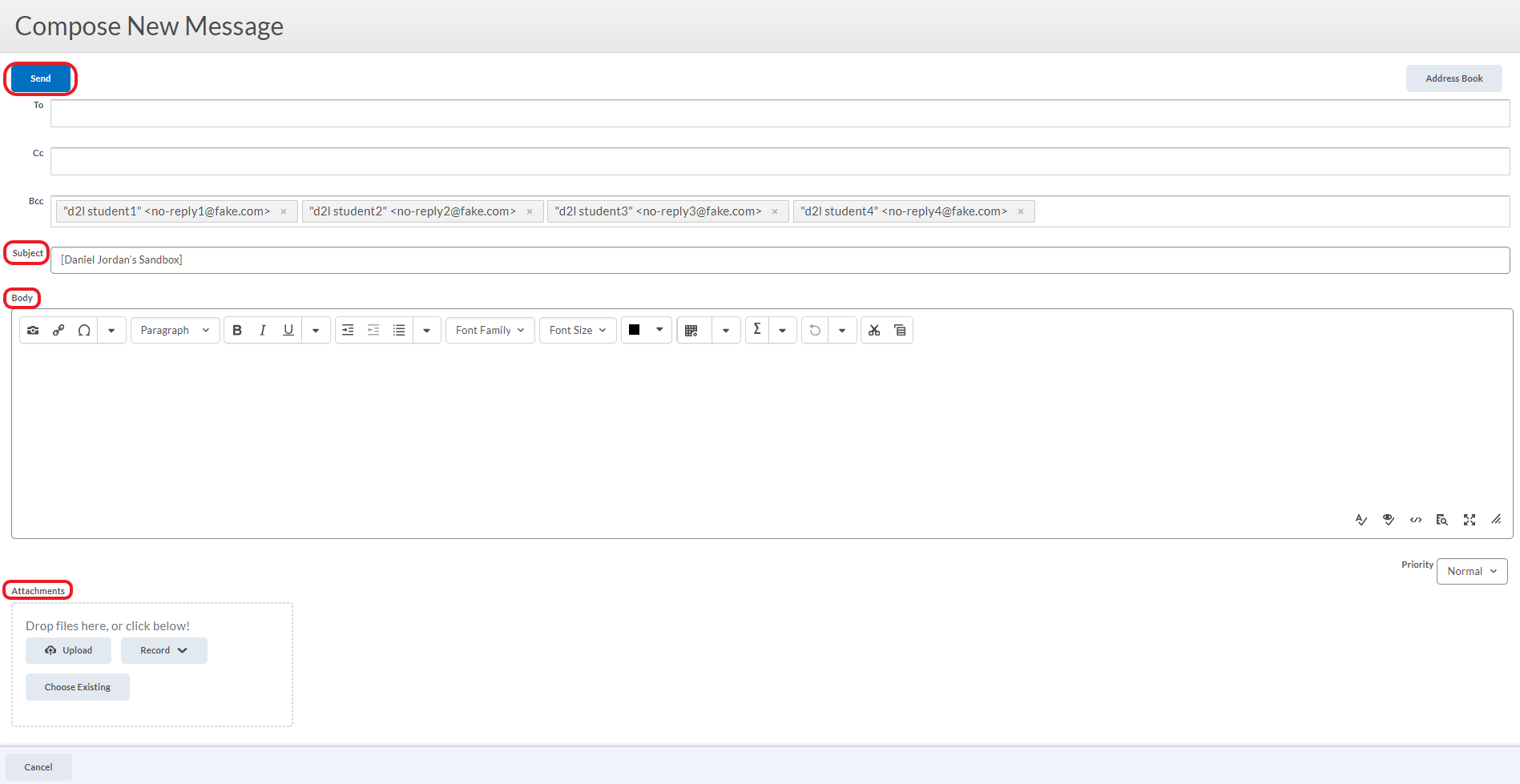Screen dimensions: 1520x784
Task: Click the Insert Stuff camera icon
Action: pyautogui.click(x=33, y=330)
